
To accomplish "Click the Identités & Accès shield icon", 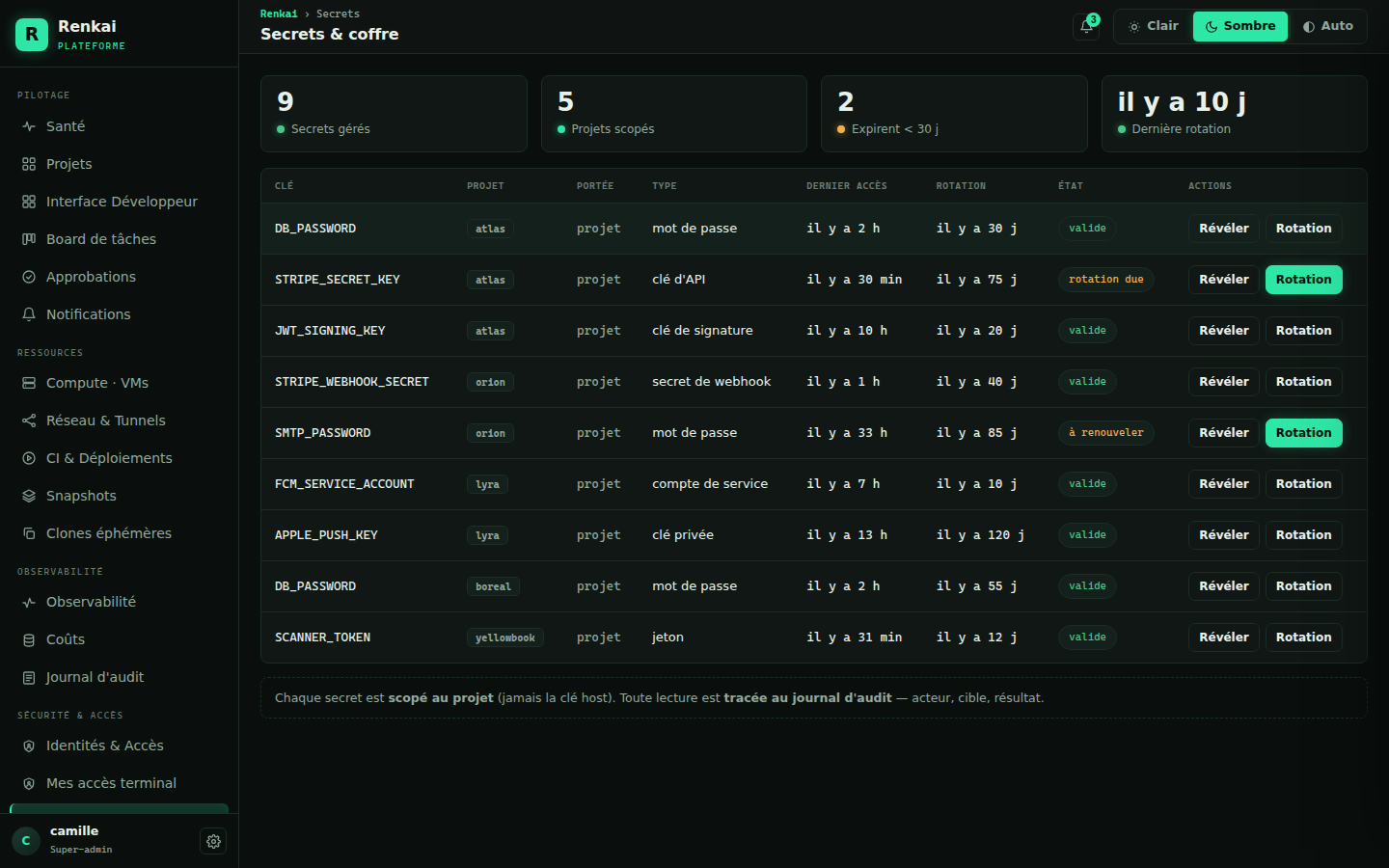I will [29, 746].
